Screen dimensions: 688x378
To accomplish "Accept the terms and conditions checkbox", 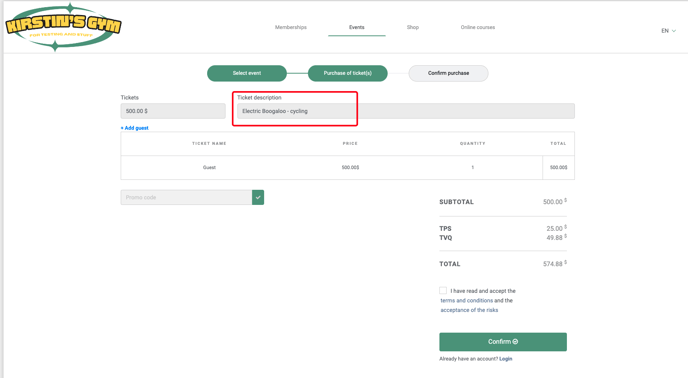I will click(443, 291).
